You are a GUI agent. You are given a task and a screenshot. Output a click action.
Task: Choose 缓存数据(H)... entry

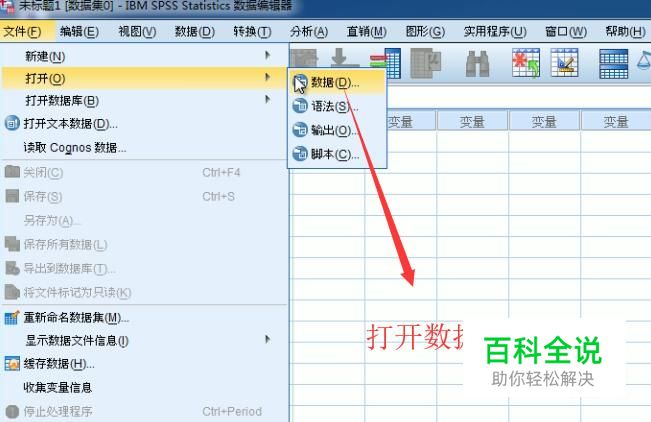143,364
